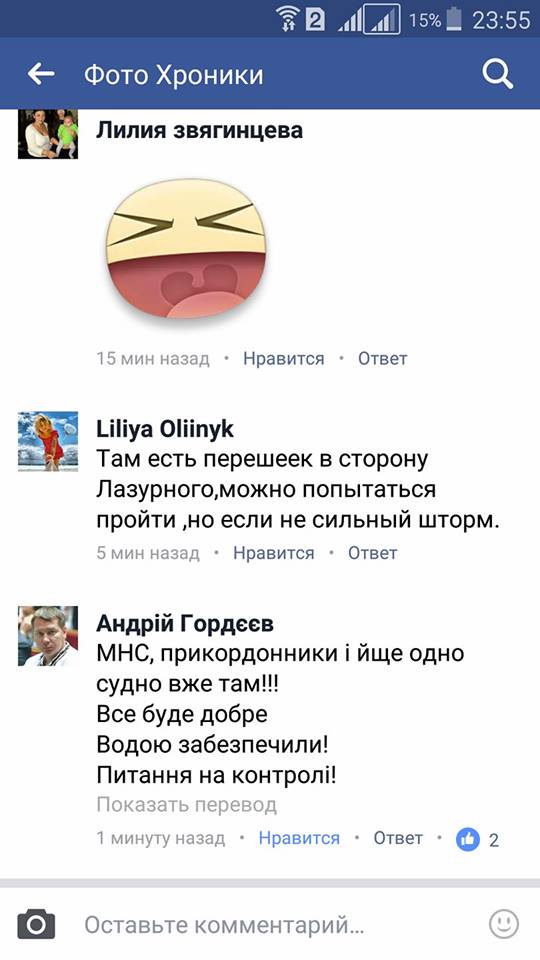Open search with magnifier icon
The height and width of the screenshot is (960, 540).
click(497, 75)
